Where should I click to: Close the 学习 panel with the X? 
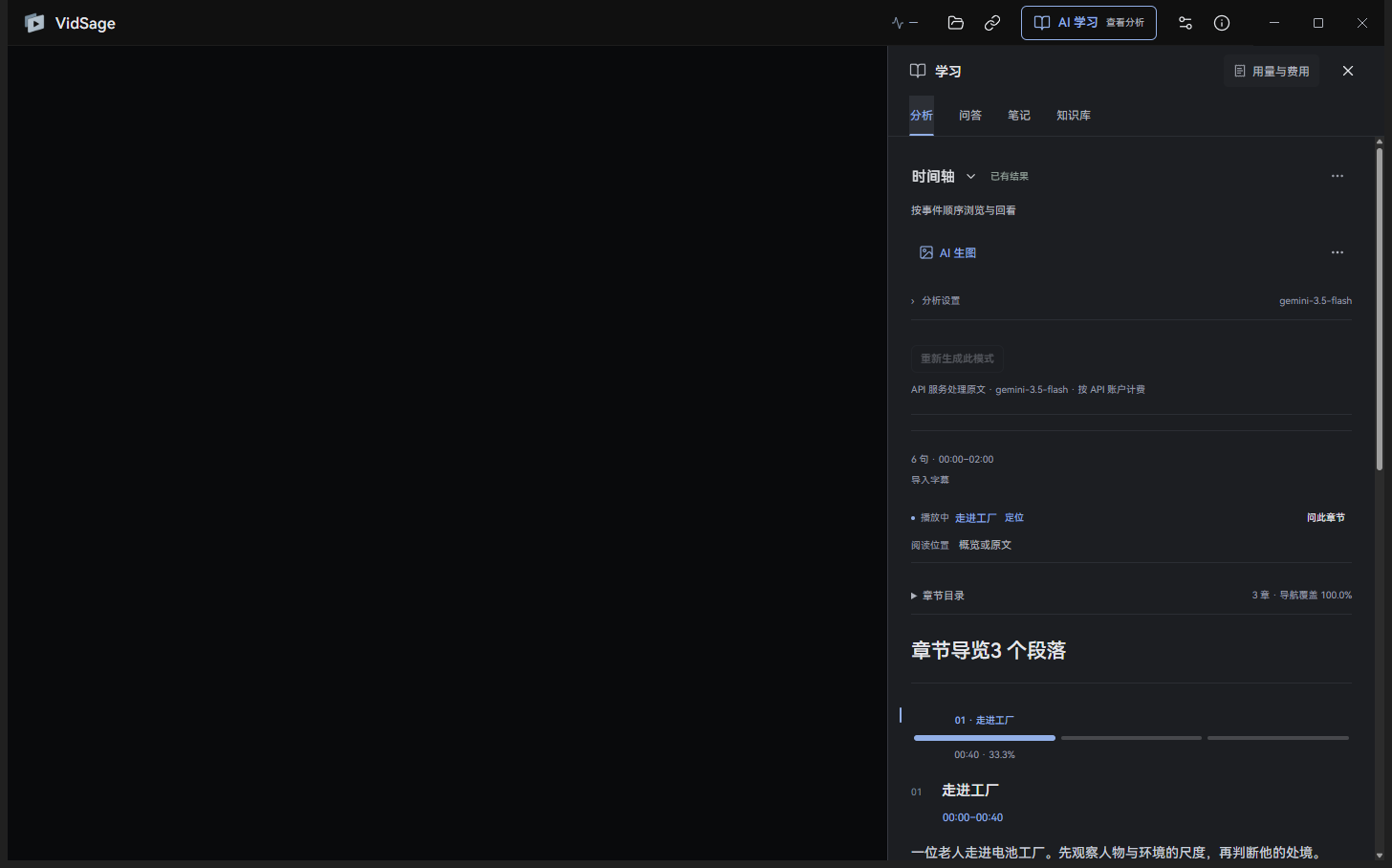[1348, 71]
